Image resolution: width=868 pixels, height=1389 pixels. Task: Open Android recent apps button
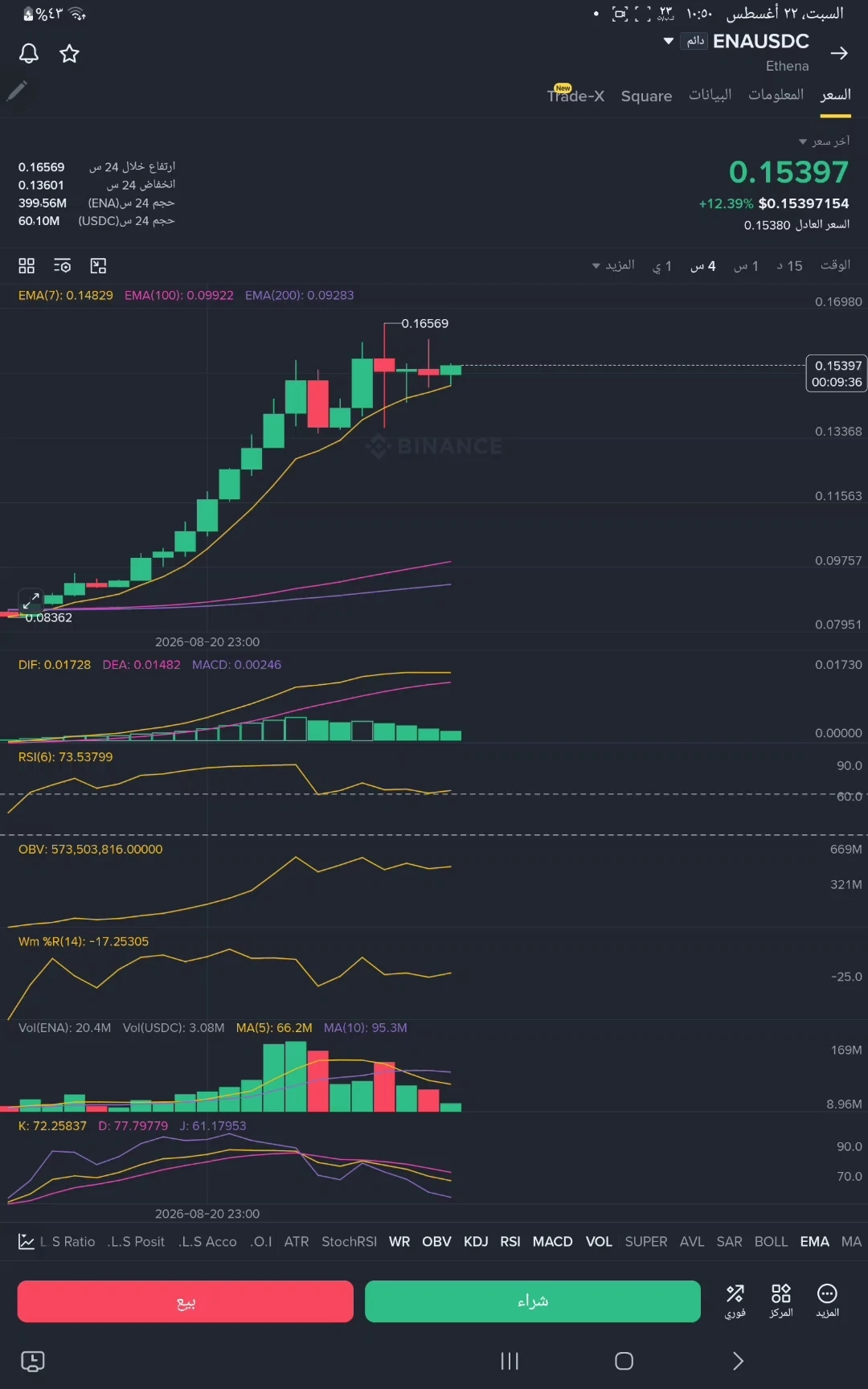[x=510, y=1361]
